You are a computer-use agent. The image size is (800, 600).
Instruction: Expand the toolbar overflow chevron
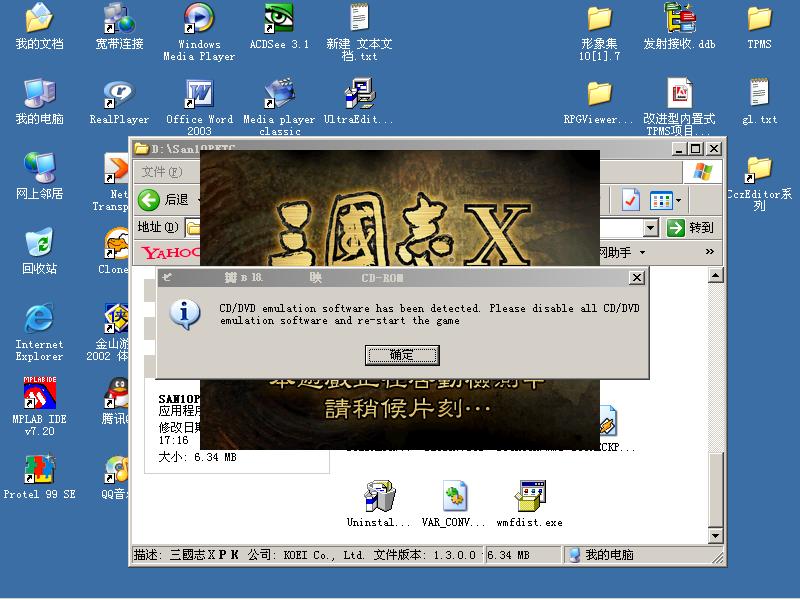point(710,252)
